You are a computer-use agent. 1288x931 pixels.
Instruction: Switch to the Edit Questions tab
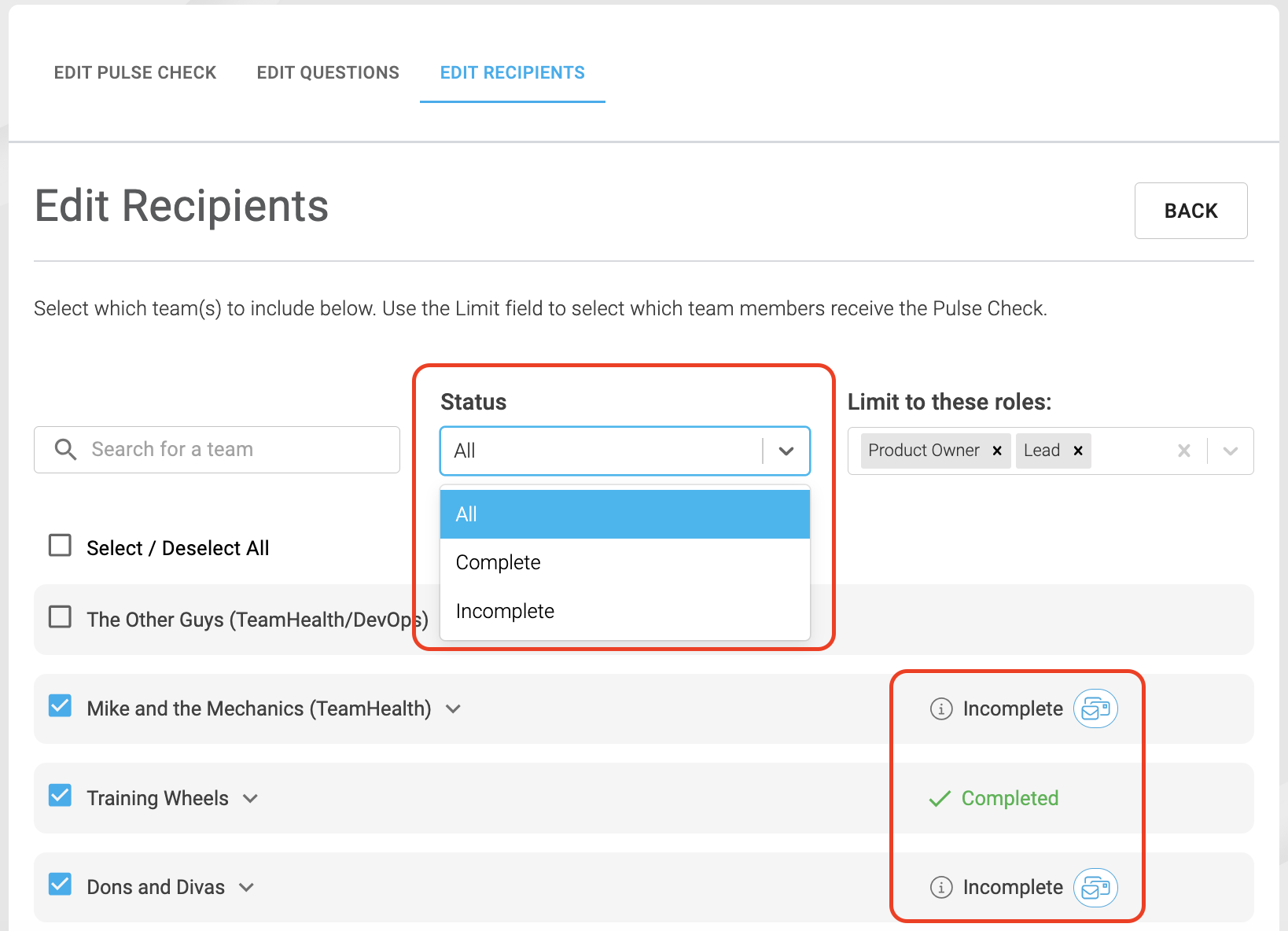tap(328, 72)
